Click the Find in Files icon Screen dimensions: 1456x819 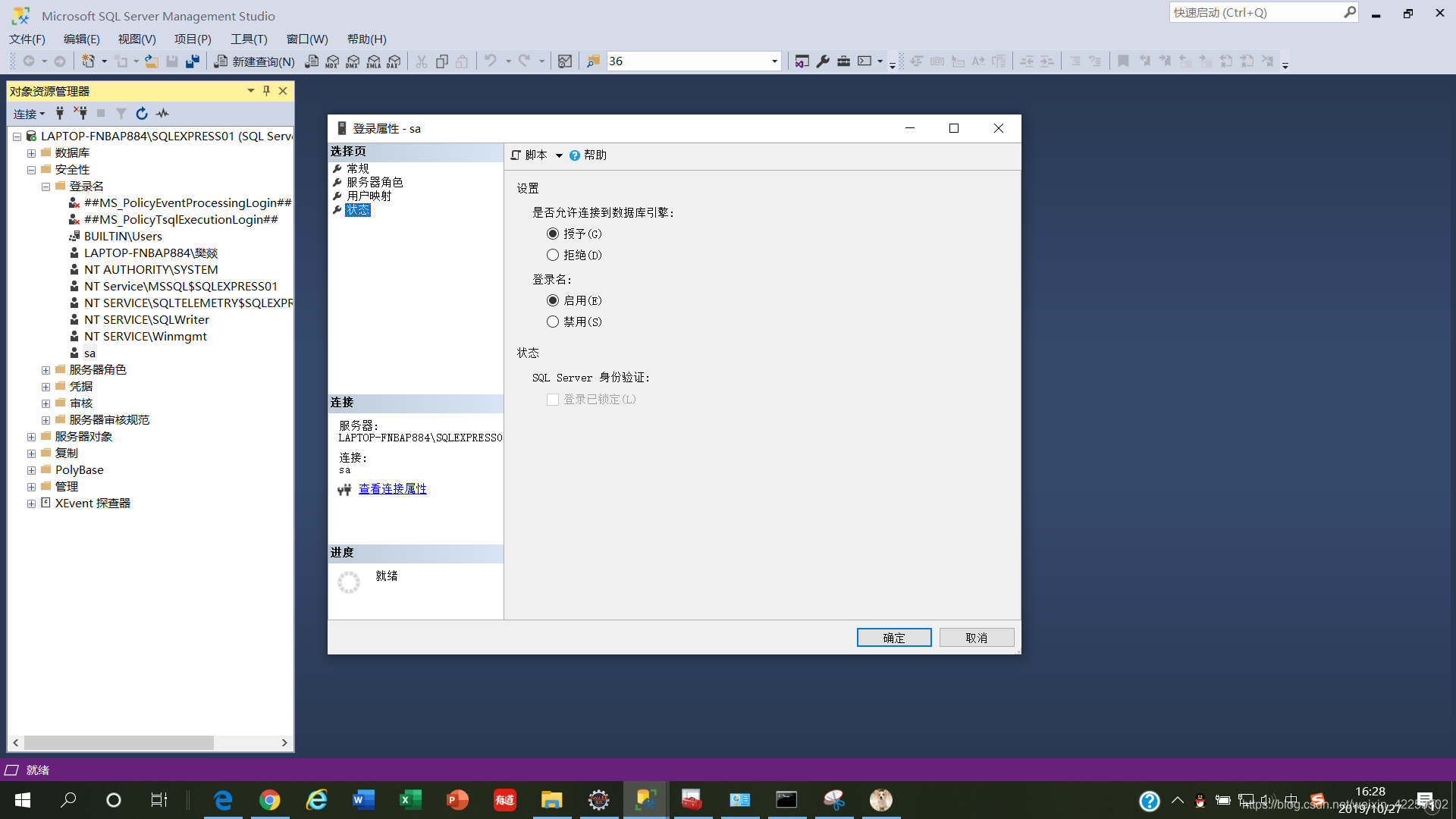click(593, 61)
